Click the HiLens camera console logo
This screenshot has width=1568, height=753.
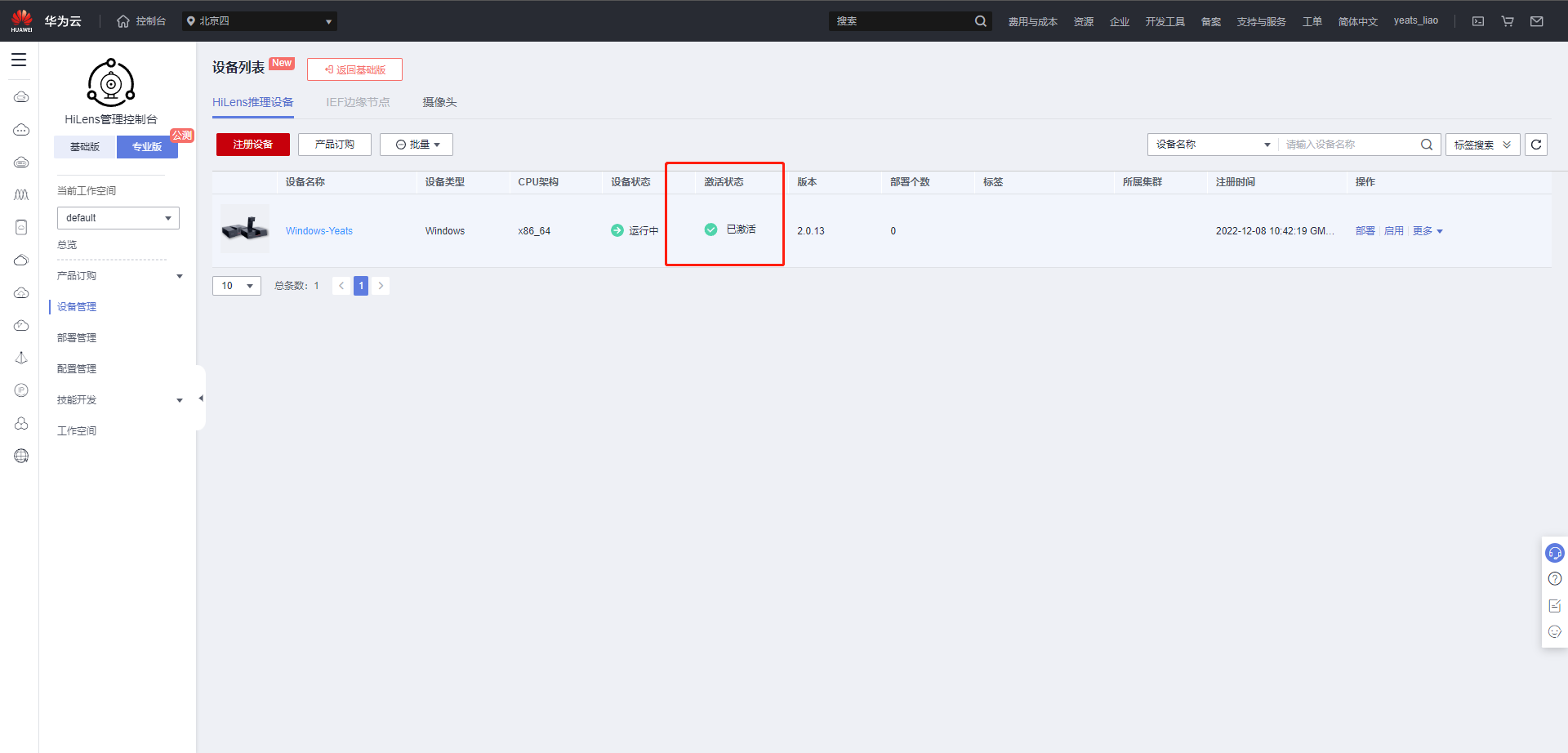click(111, 82)
